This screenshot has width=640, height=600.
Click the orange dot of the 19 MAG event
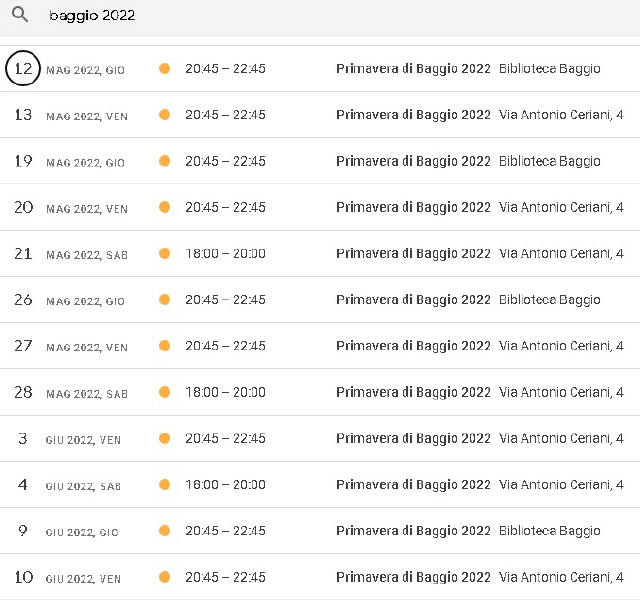tap(164, 161)
